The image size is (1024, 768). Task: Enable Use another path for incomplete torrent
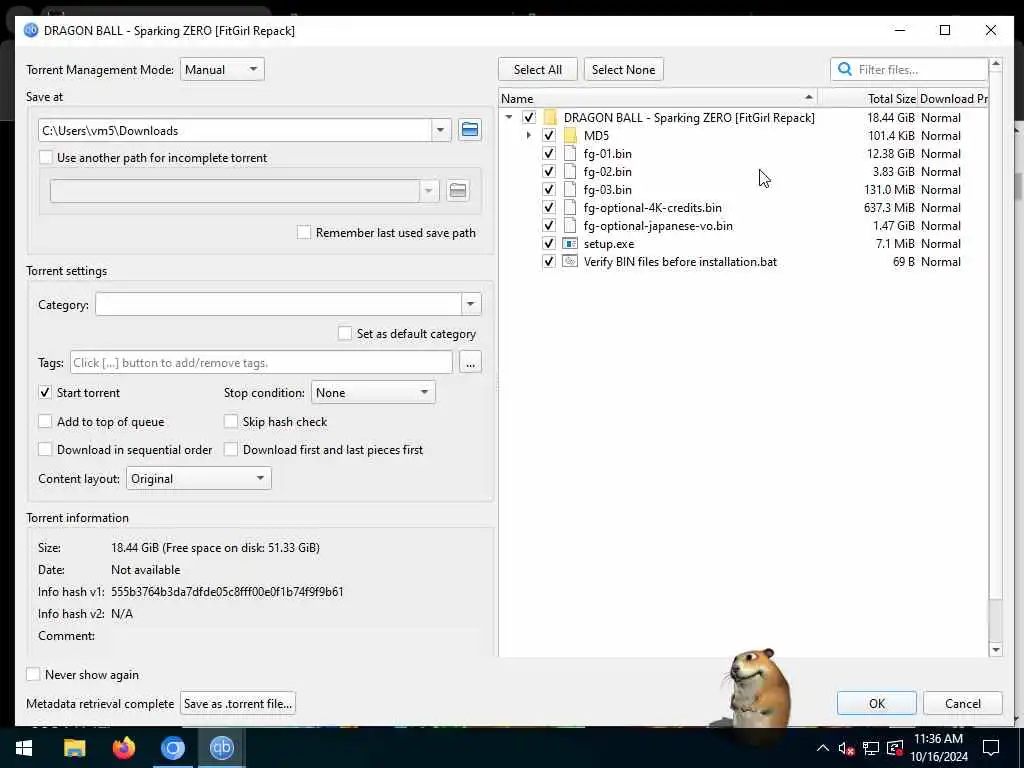pyautogui.click(x=46, y=157)
